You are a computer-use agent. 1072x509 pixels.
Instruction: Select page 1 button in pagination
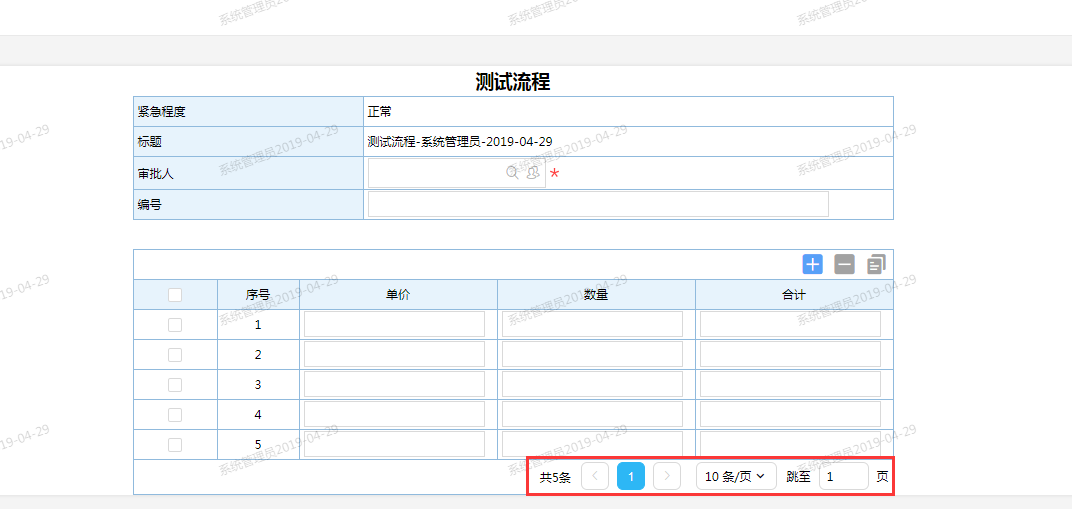[631, 476]
